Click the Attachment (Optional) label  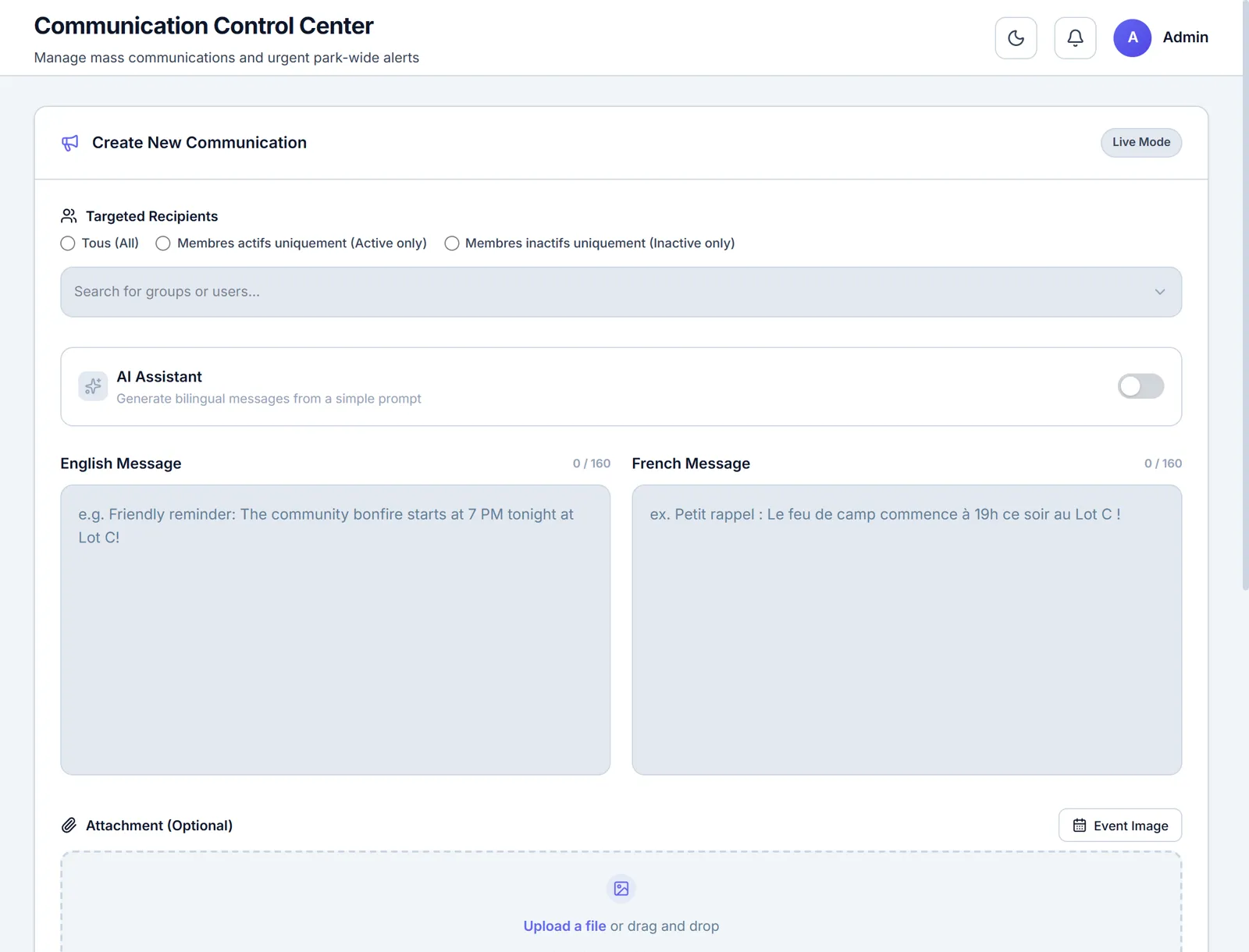159,826
